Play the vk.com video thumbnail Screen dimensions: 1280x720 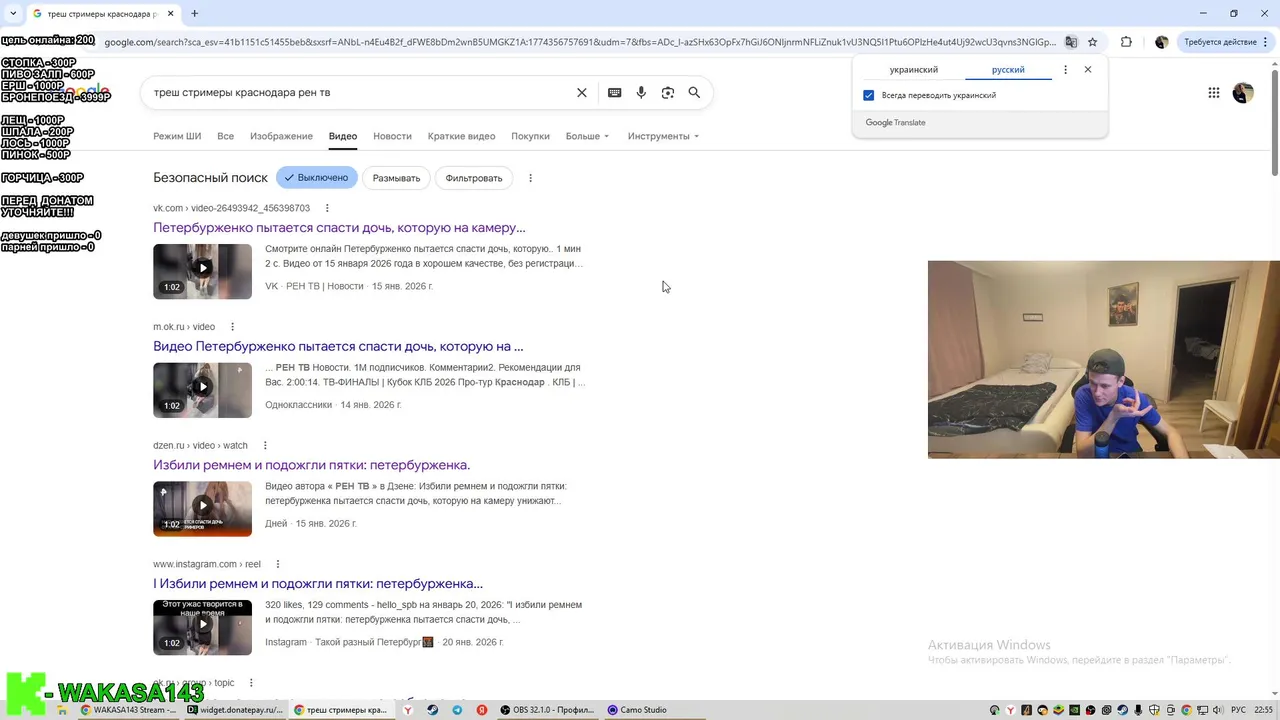[202, 271]
